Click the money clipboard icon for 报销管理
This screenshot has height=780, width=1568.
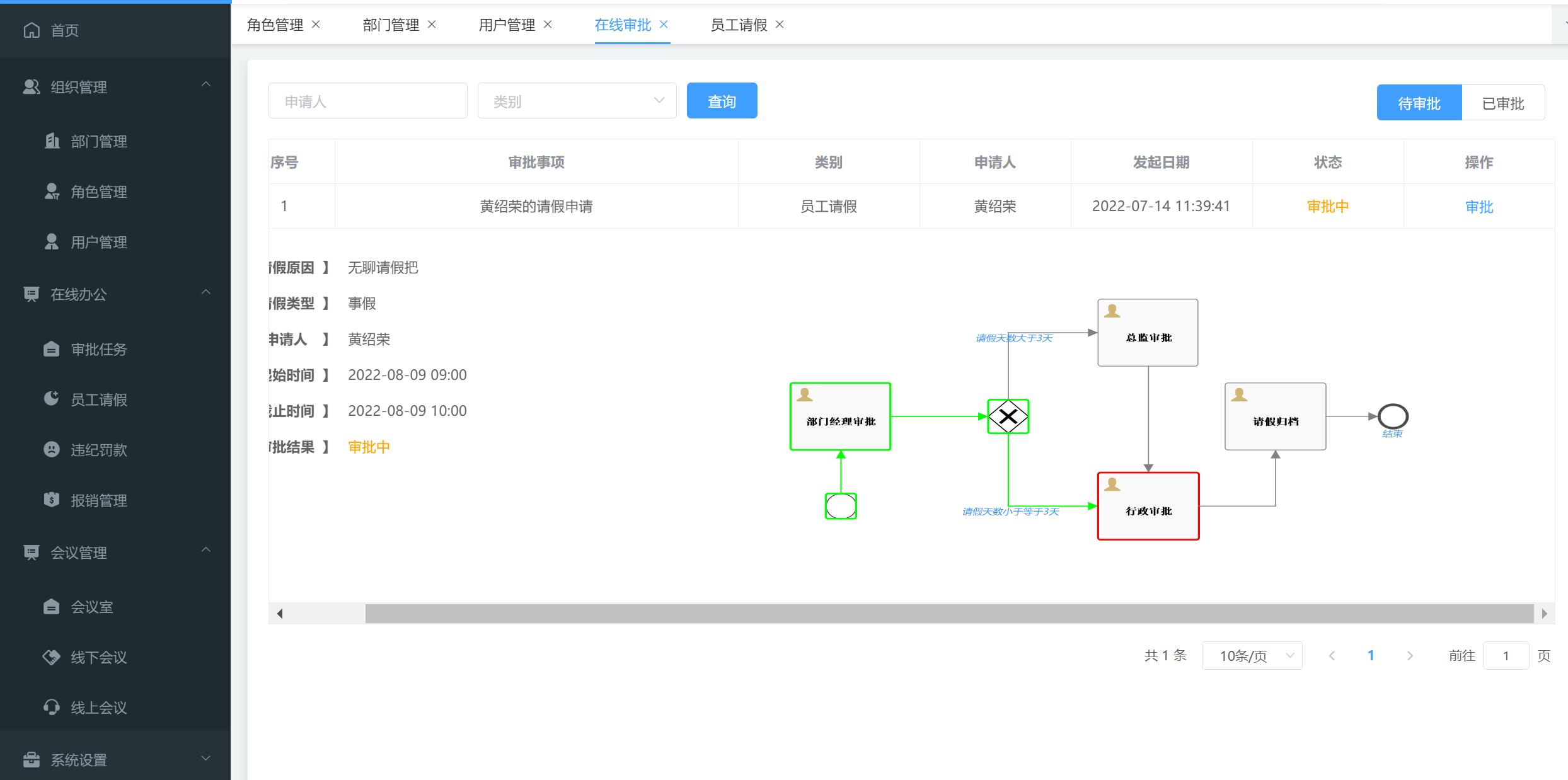point(52,500)
